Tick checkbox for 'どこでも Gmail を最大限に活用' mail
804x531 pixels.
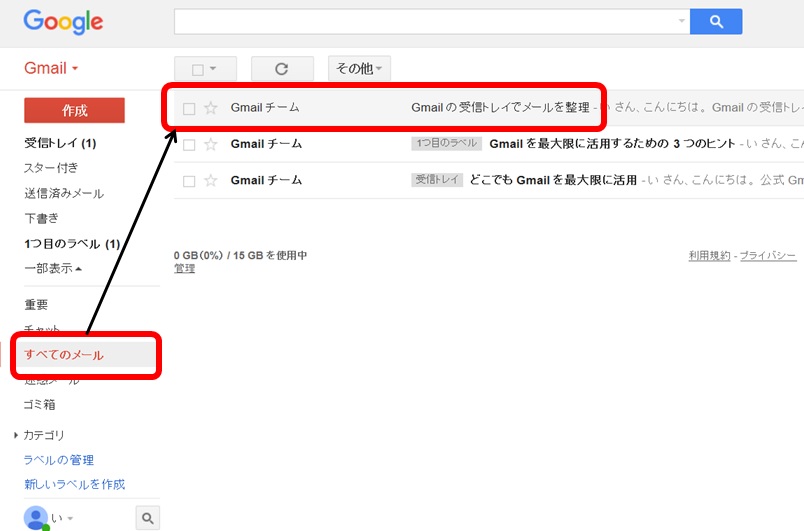[189, 181]
